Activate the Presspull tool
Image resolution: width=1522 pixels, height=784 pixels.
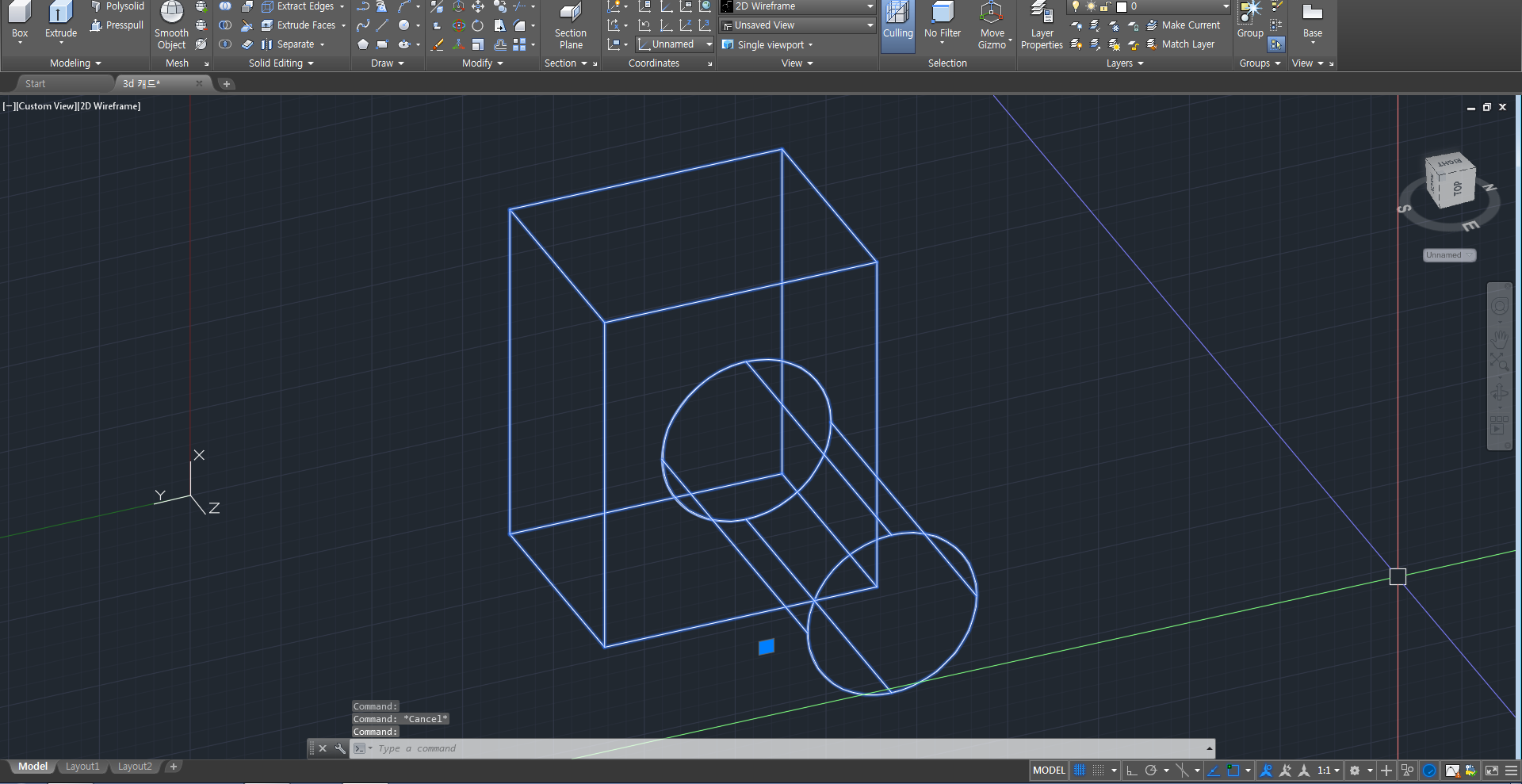tap(117, 25)
